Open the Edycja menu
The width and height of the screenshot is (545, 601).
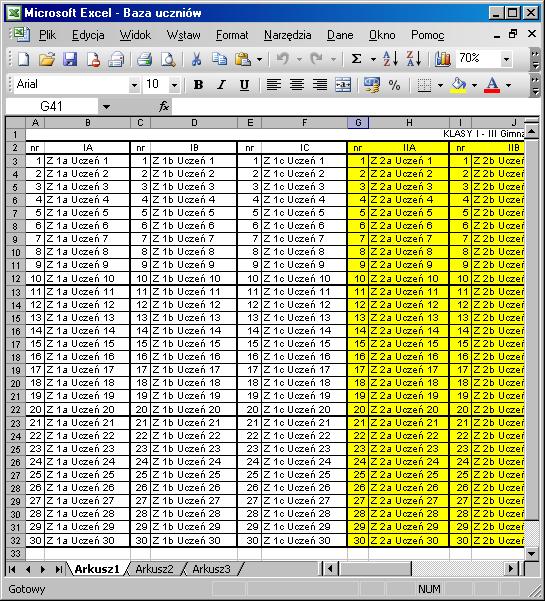88,35
